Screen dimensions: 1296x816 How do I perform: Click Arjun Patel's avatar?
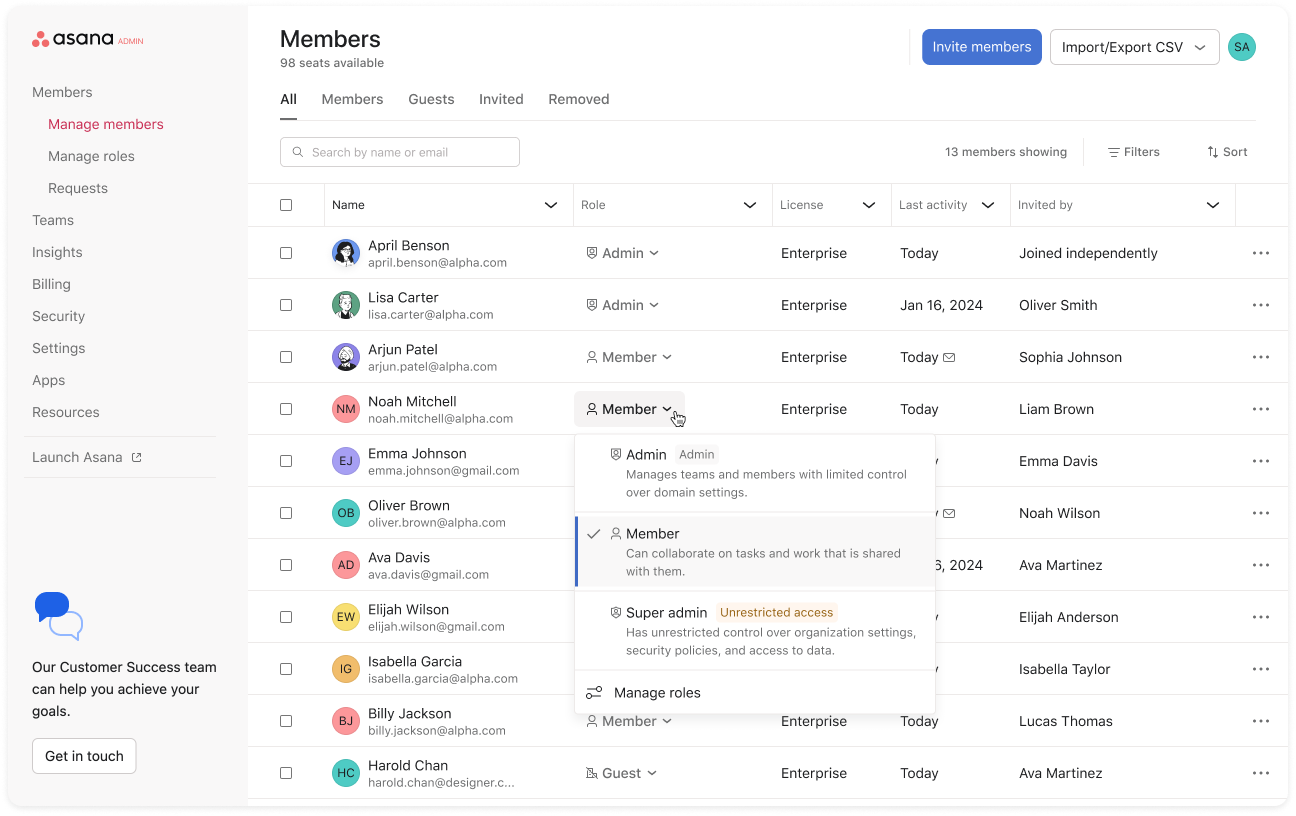(x=346, y=357)
